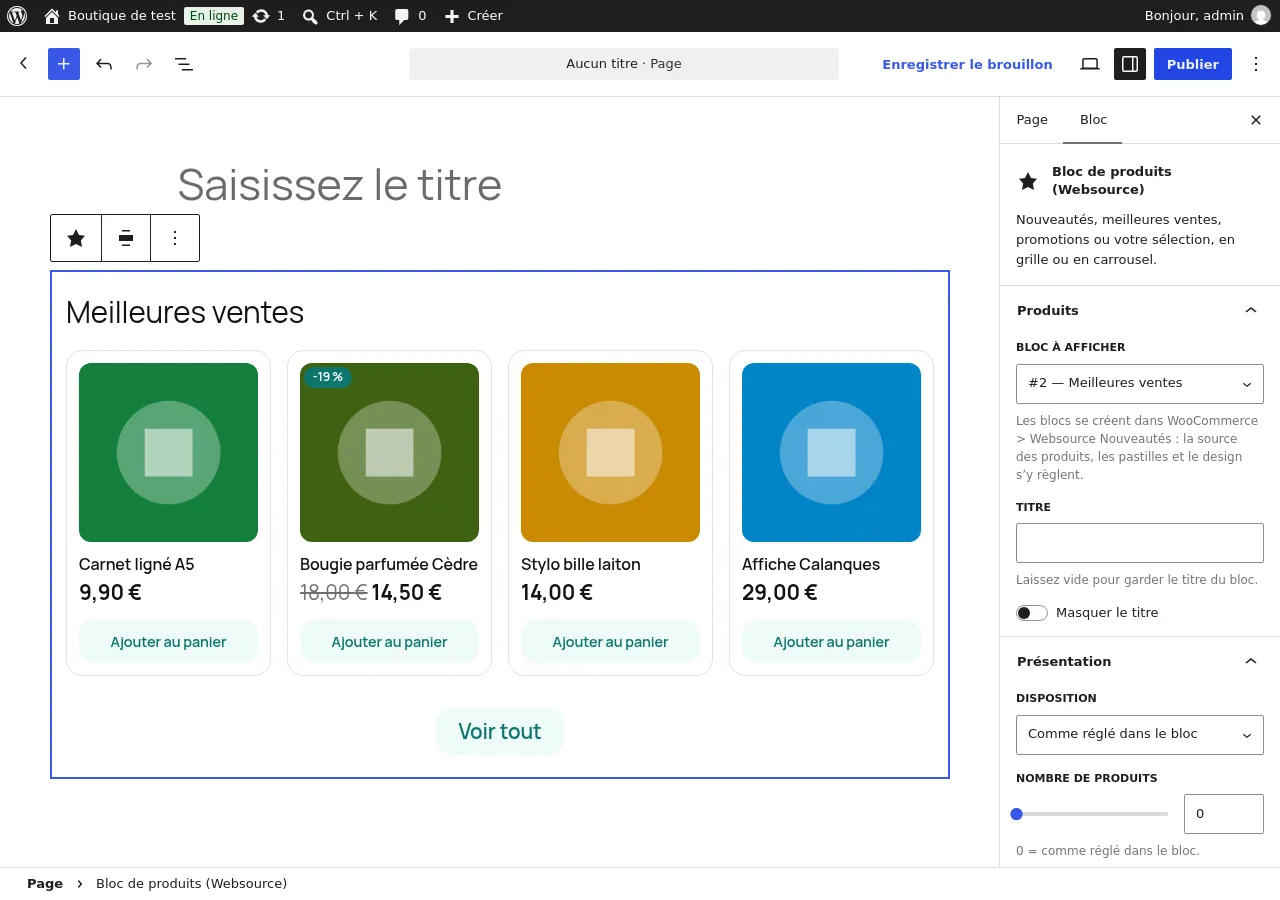Click the star icon beside Bloc de produits heading
The height and width of the screenshot is (900, 1280).
tap(1028, 181)
